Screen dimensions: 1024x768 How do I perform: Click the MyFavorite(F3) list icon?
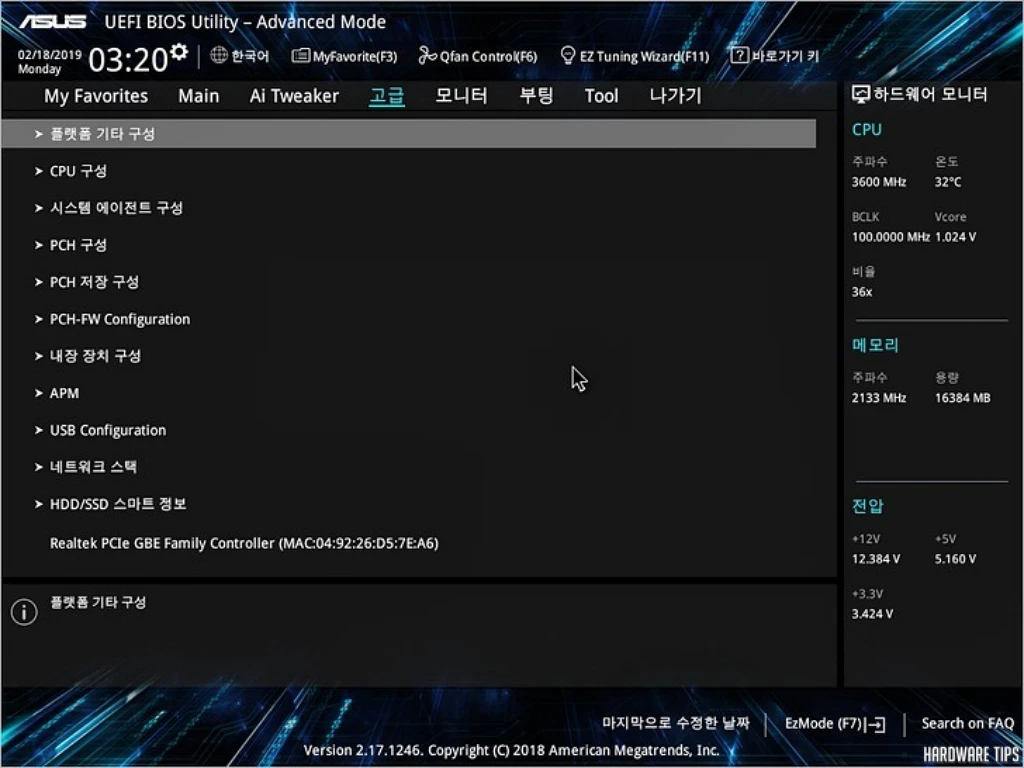pyautogui.click(x=300, y=56)
